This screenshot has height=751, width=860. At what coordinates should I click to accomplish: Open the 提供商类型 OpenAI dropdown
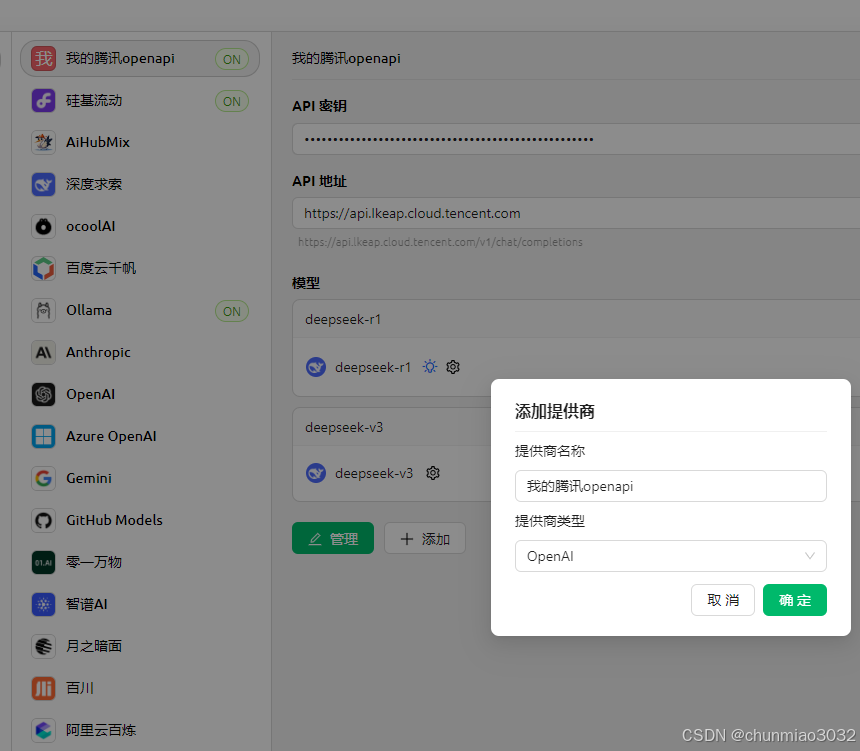click(x=670, y=556)
